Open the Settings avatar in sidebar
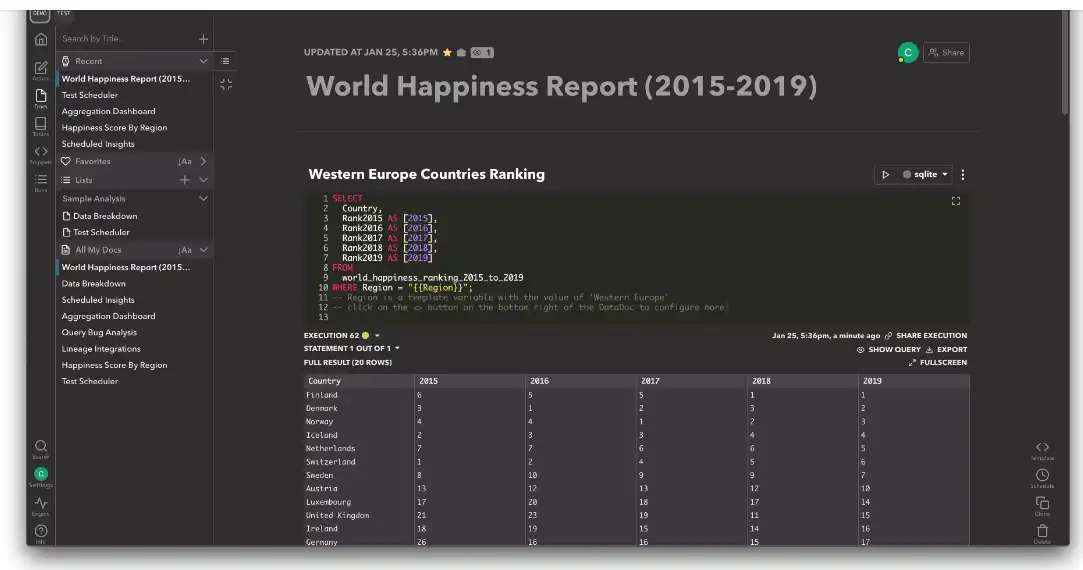Image resolution: width=1083 pixels, height=570 pixels. pos(41,474)
